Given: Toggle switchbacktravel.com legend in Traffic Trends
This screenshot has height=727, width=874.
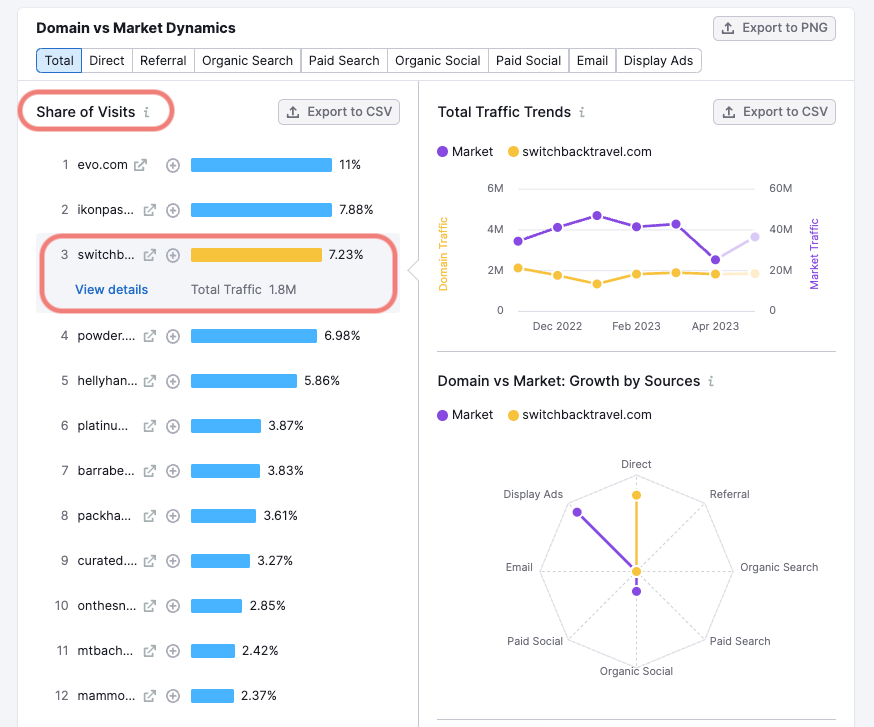Looking at the screenshot, I should [580, 152].
